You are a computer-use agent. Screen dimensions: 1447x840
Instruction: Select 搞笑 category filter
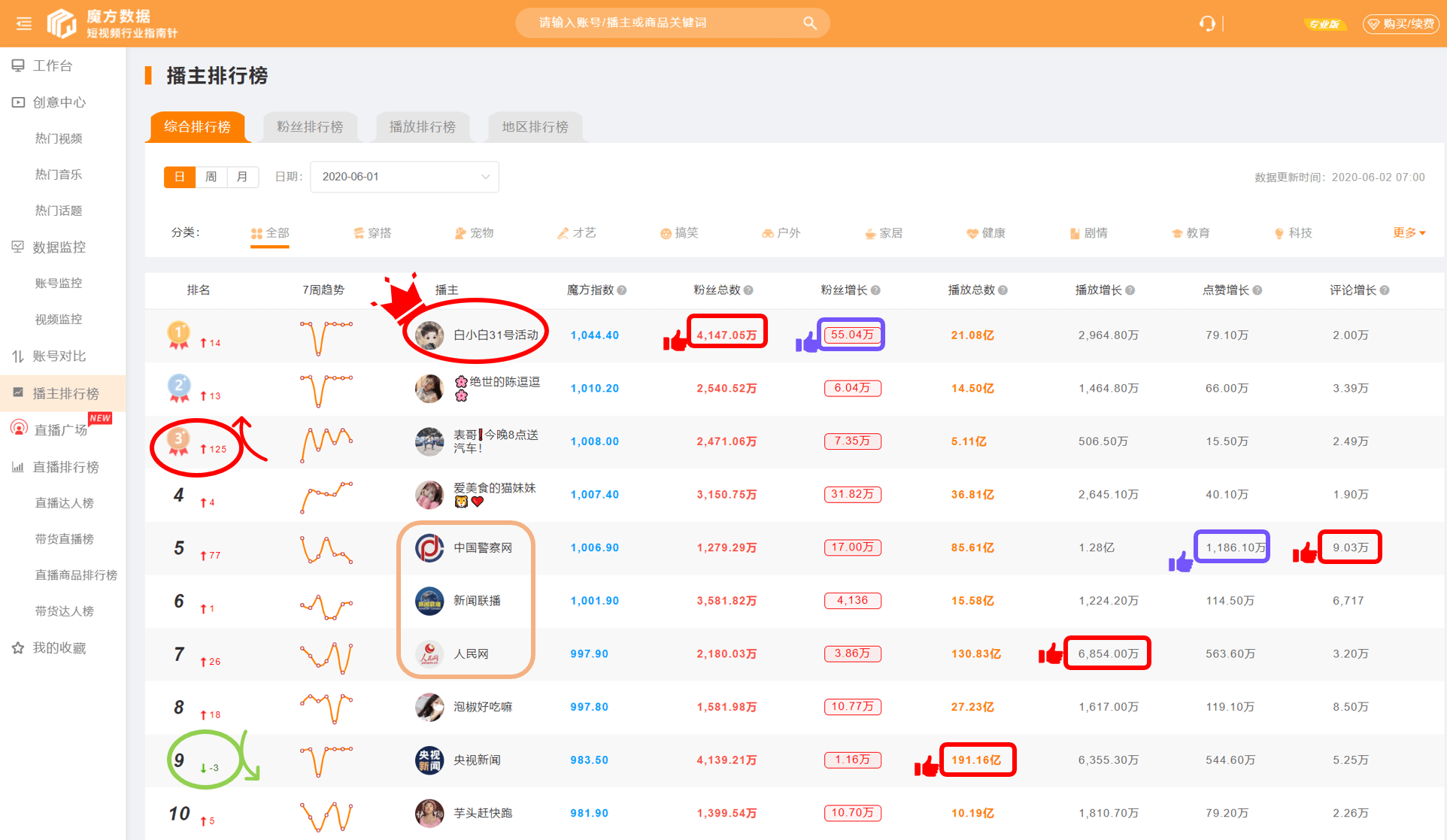click(679, 233)
